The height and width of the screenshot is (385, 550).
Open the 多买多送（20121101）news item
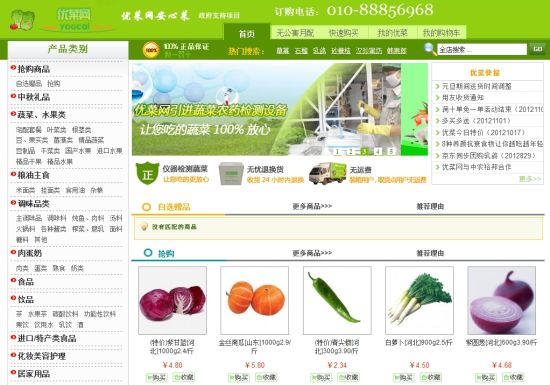click(476, 121)
